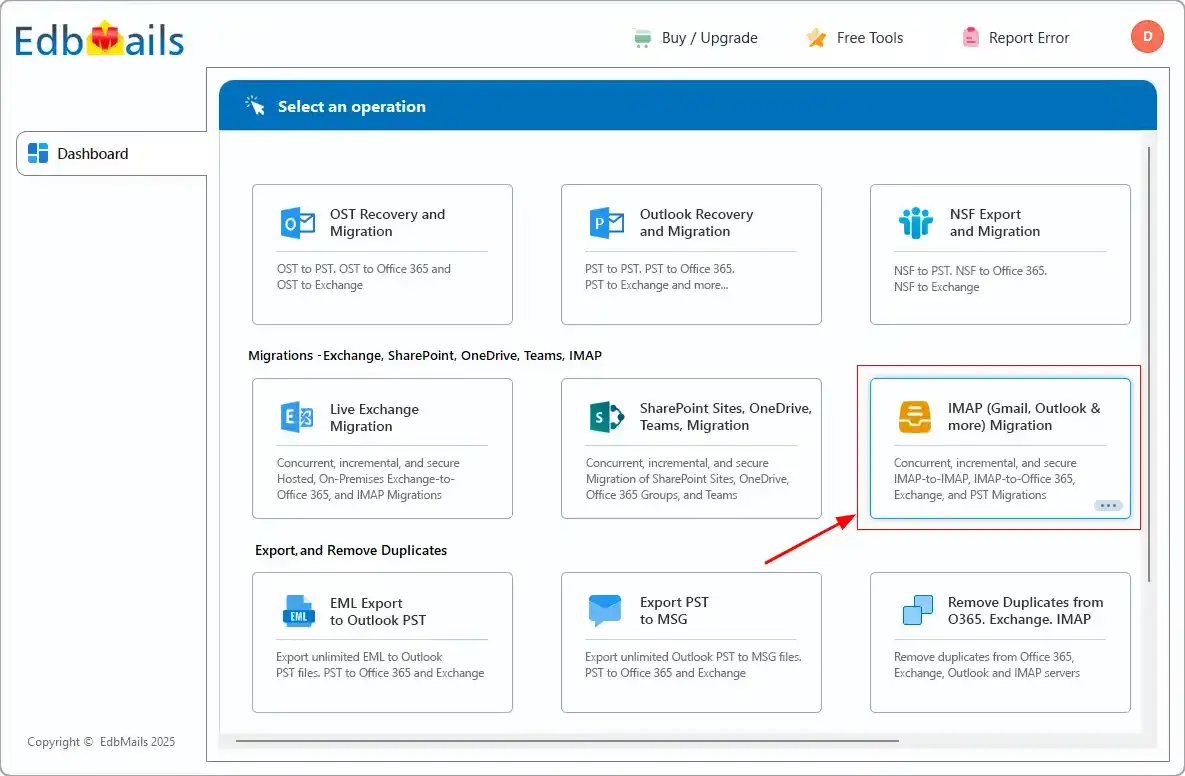This screenshot has width=1185, height=776.
Task: Click the cursor icon beside Select an operation
Action: click(x=255, y=106)
